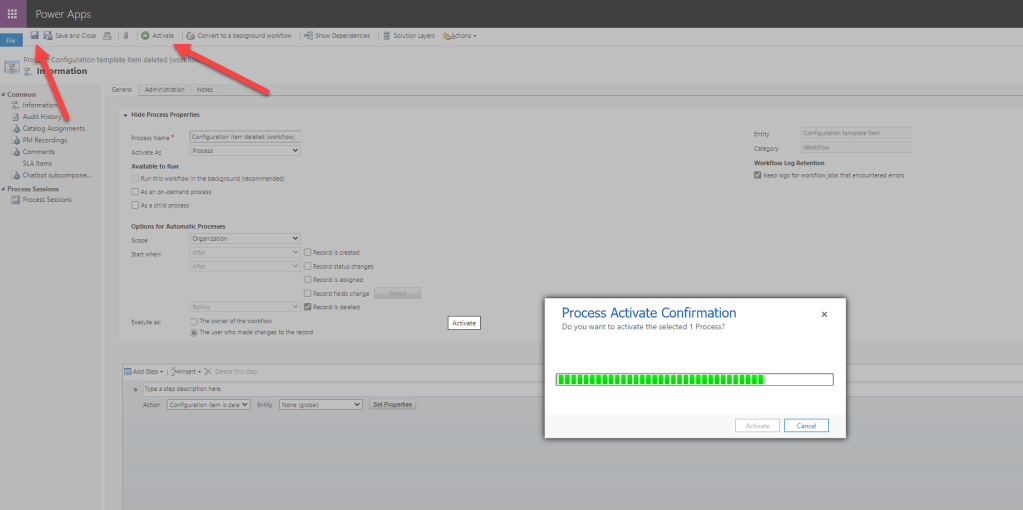Click the Set Properties button
Screen dimensions: 1023x510
click(x=392, y=404)
